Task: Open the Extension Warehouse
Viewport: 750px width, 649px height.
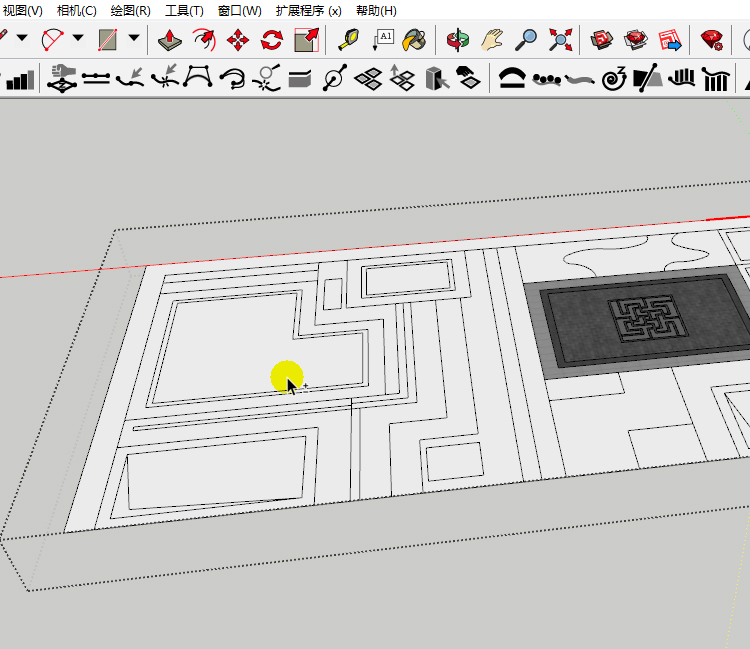Action: (x=636, y=40)
